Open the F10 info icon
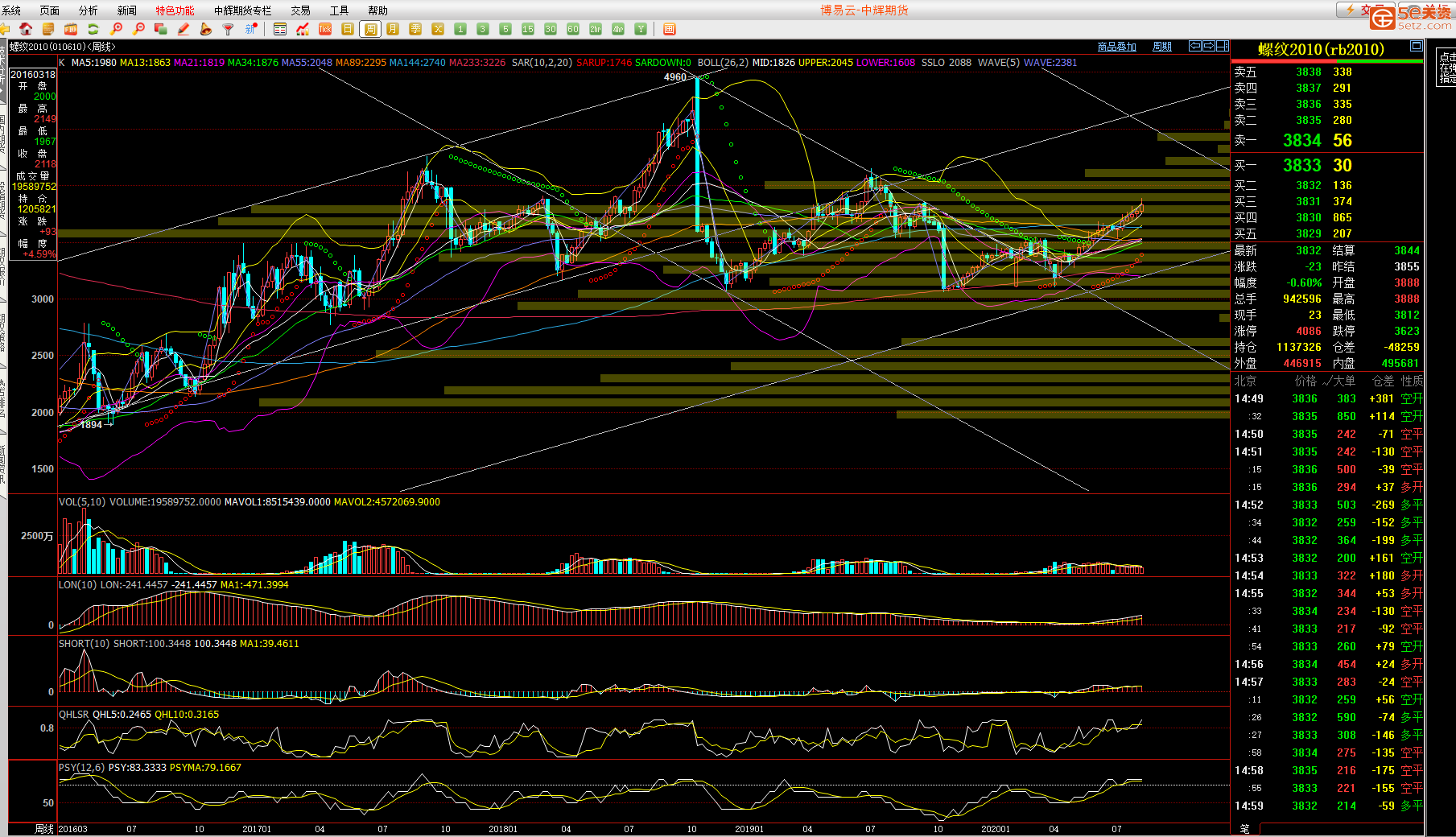The width and height of the screenshot is (1456, 837). [71, 29]
